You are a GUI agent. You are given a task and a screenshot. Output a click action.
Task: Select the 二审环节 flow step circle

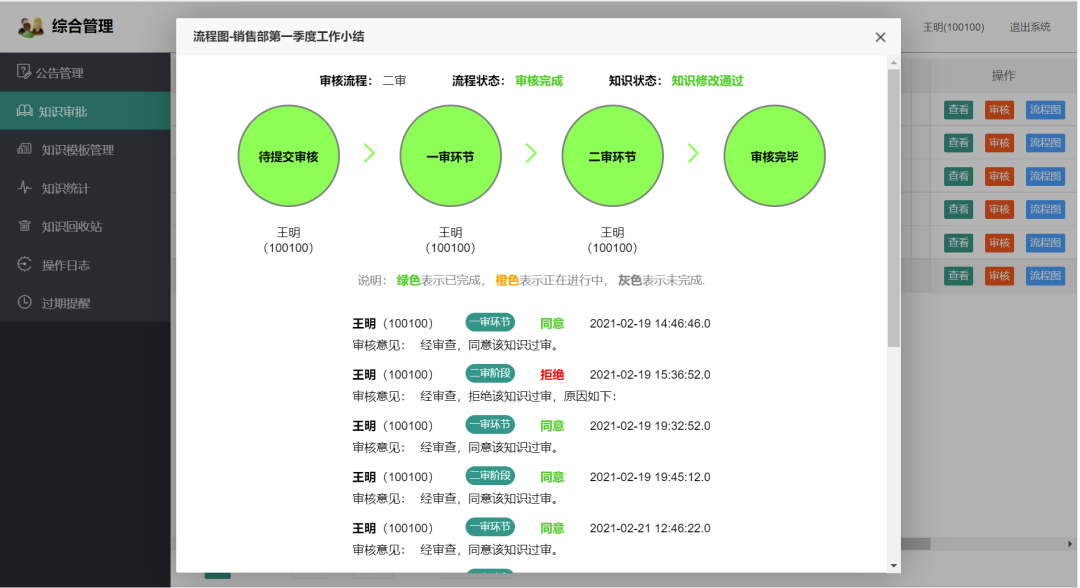coord(612,157)
